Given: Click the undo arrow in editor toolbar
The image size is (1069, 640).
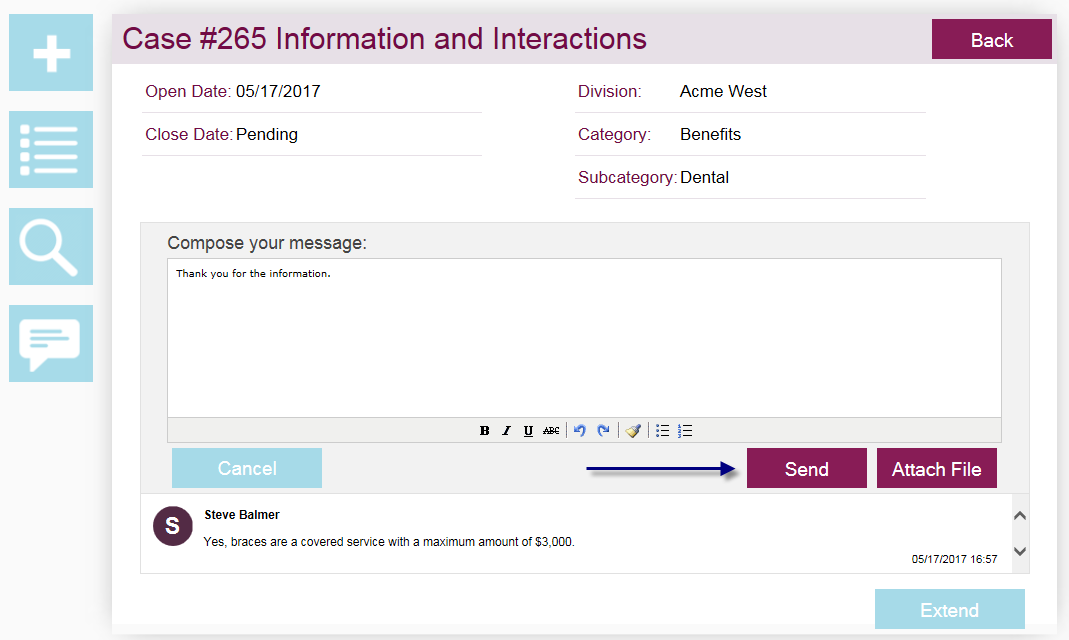Looking at the screenshot, I should click(579, 431).
